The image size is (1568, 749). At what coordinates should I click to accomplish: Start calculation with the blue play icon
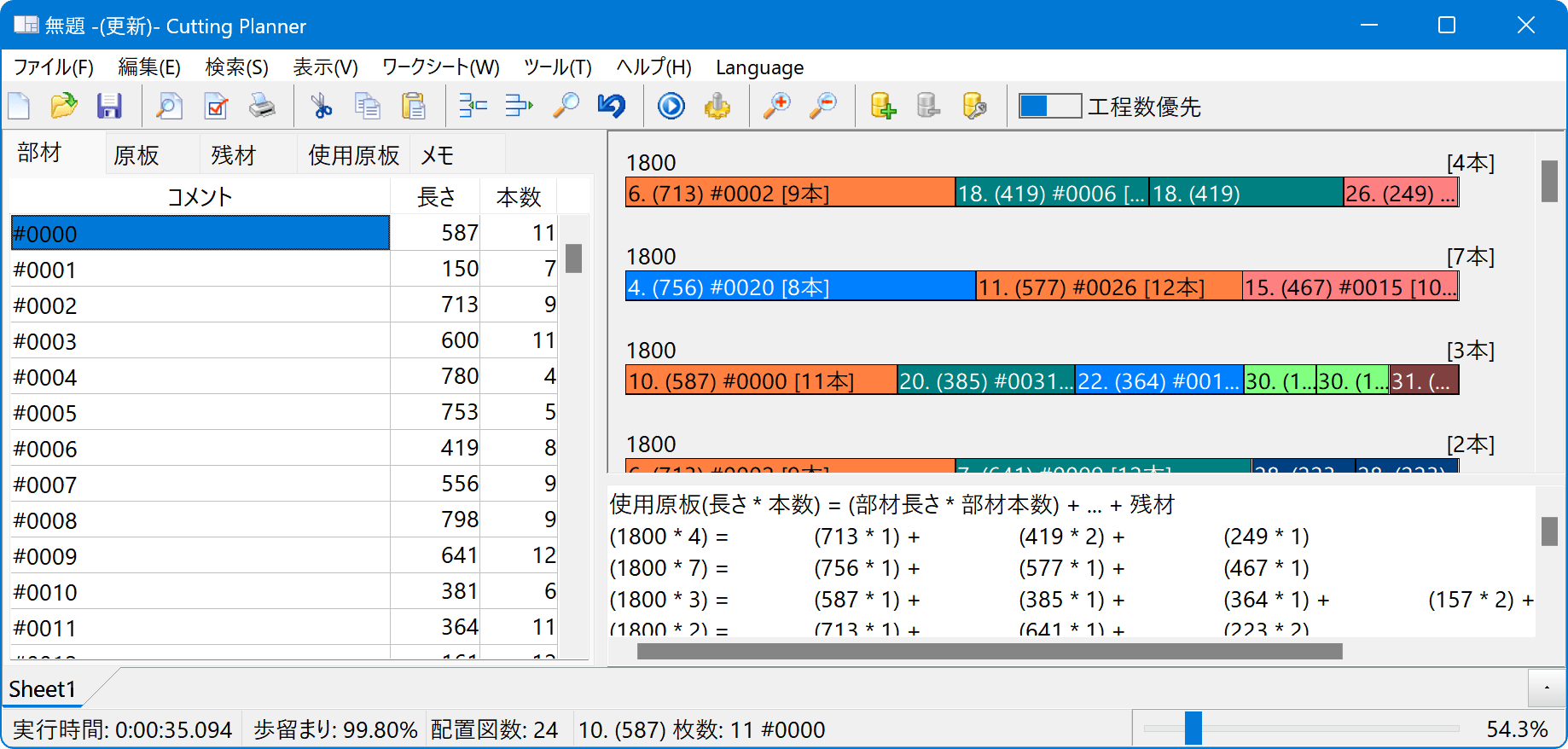pos(671,107)
